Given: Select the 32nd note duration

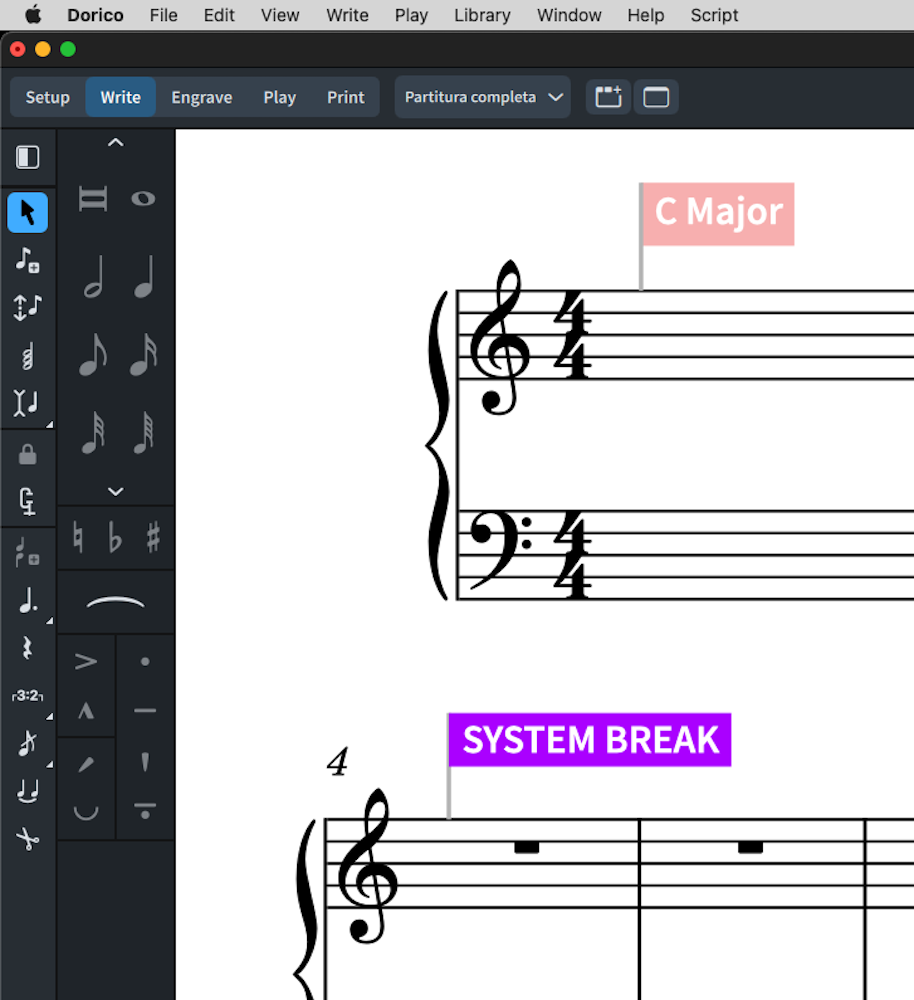Looking at the screenshot, I should [x=93, y=432].
